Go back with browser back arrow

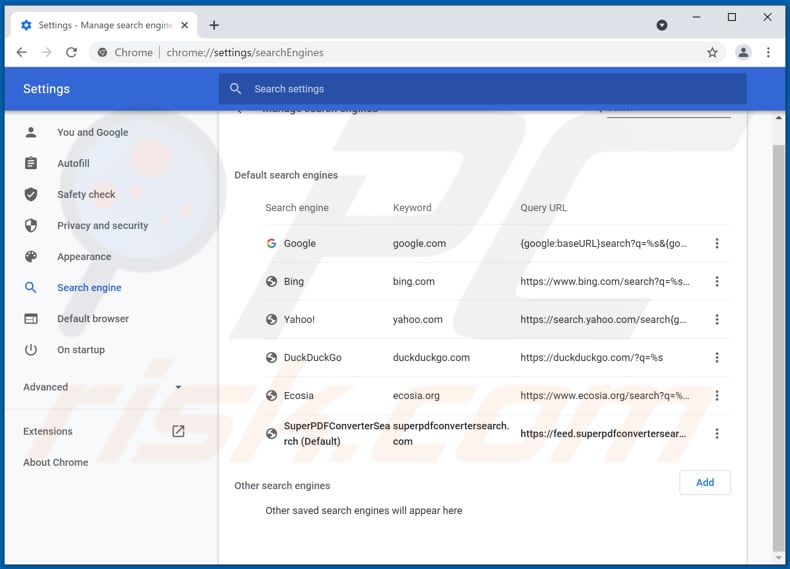point(22,52)
